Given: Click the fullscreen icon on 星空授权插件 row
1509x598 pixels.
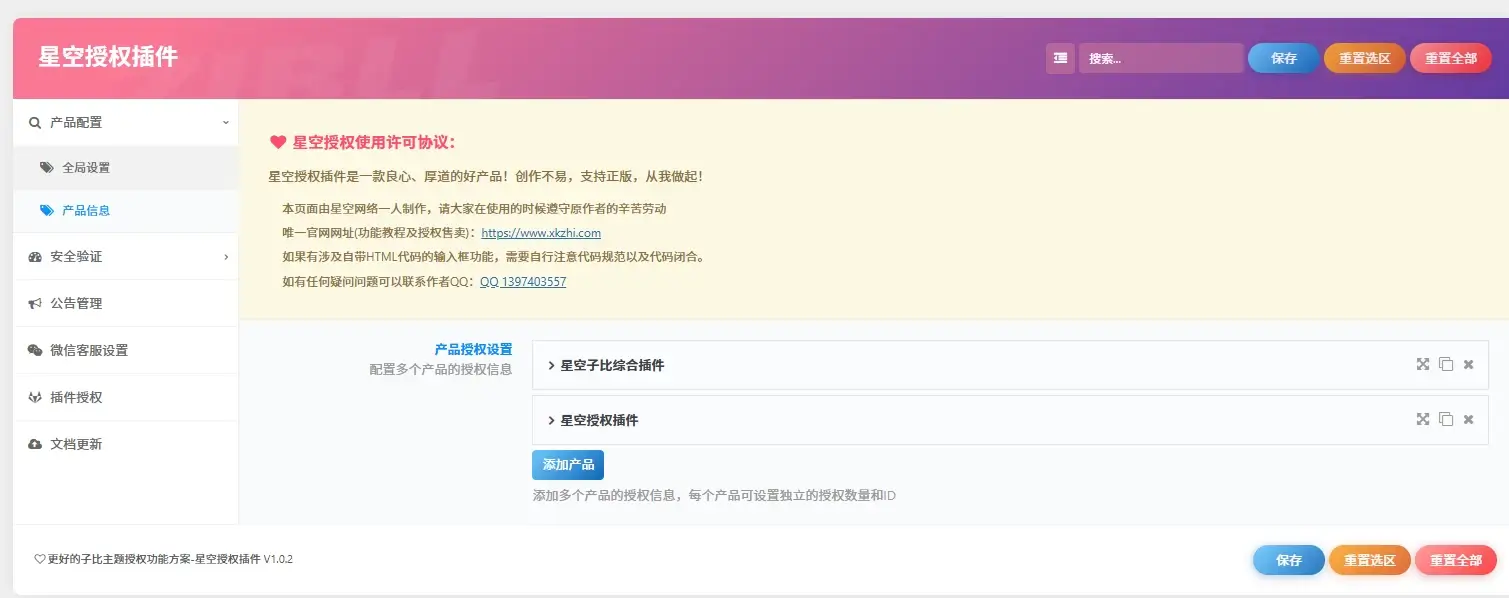Looking at the screenshot, I should tap(1422, 419).
